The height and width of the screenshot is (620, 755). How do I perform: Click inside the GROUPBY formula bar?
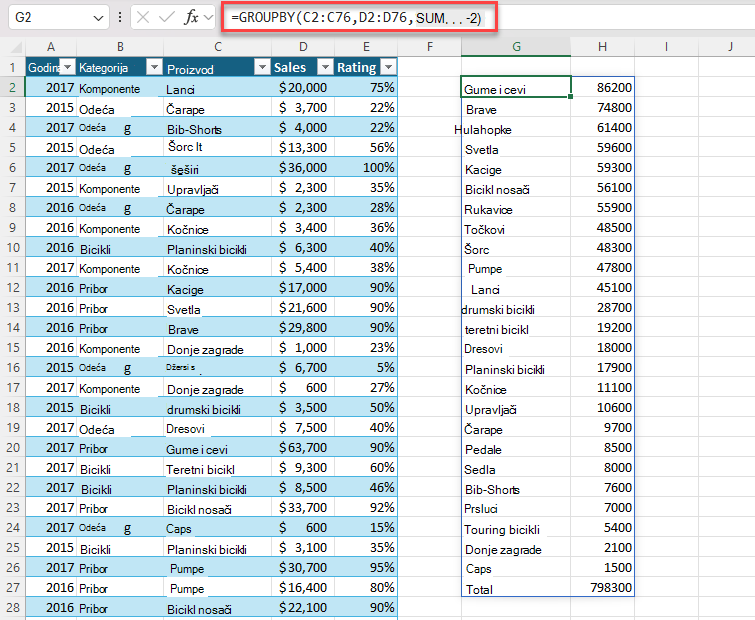tap(359, 18)
